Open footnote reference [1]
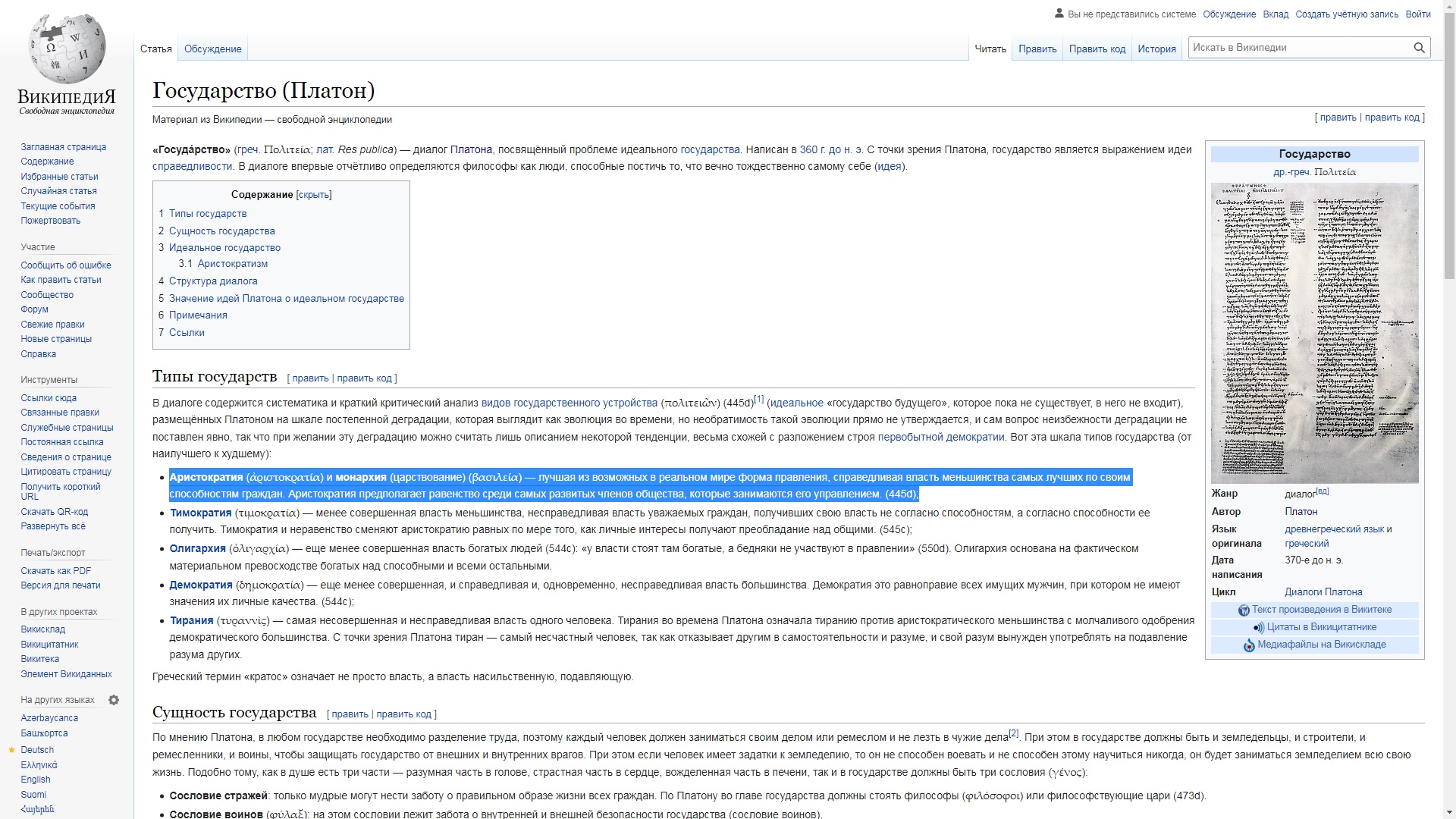This screenshot has height=819, width=1456. click(759, 400)
